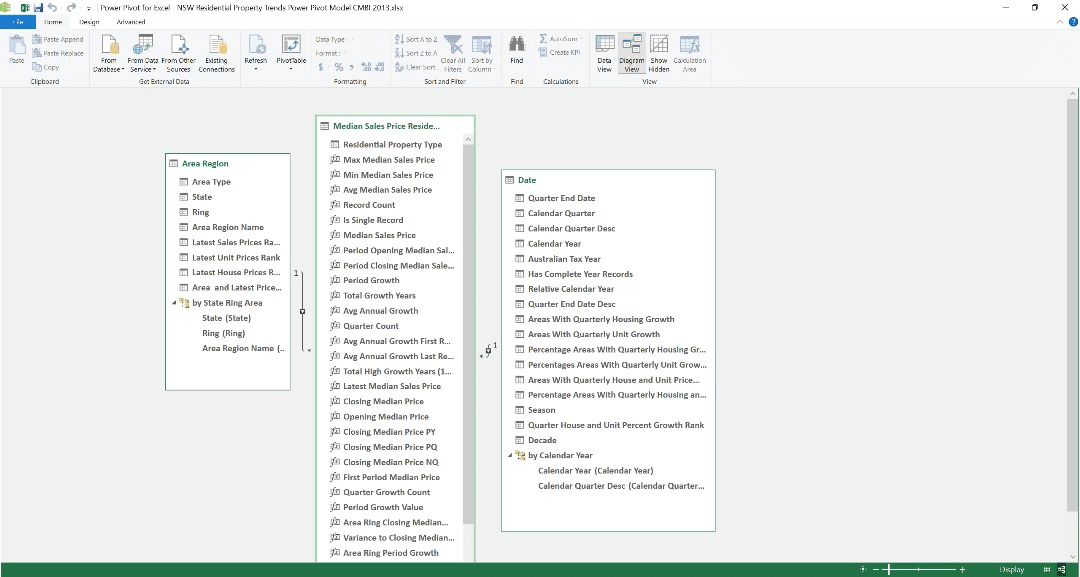Click the Save icon in quick access toolbar
The width and height of the screenshot is (1080, 577).
click(38, 8)
